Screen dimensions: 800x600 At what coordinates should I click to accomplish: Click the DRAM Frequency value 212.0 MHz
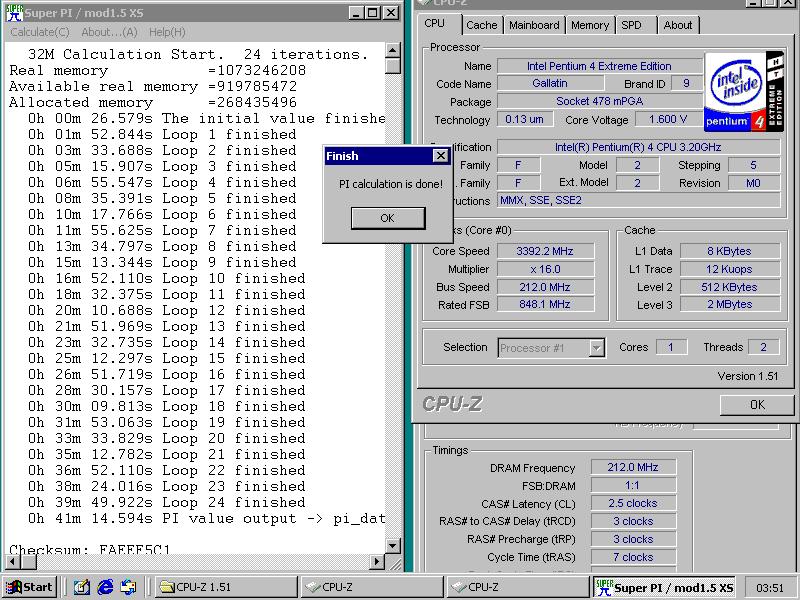tap(633, 467)
